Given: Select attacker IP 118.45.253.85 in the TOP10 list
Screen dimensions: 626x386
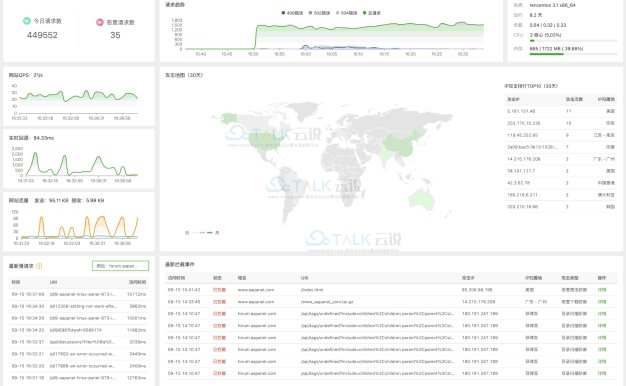Looking at the screenshot, I should 522,135.
